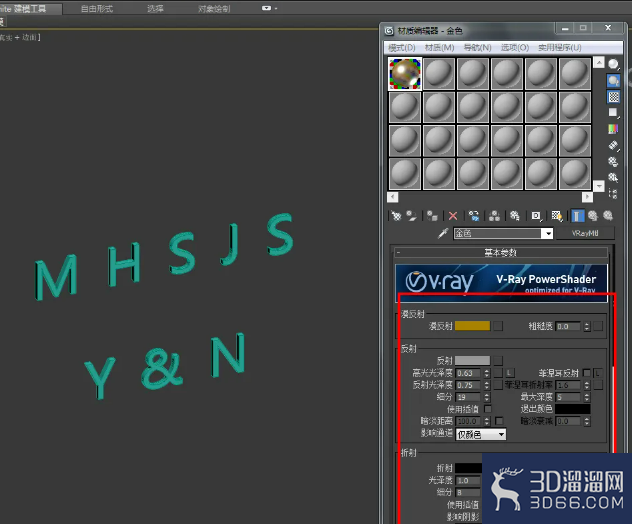Image resolution: width=632 pixels, height=524 pixels.
Task: Open Material/Map Navigator icon
Action: pos(613,193)
